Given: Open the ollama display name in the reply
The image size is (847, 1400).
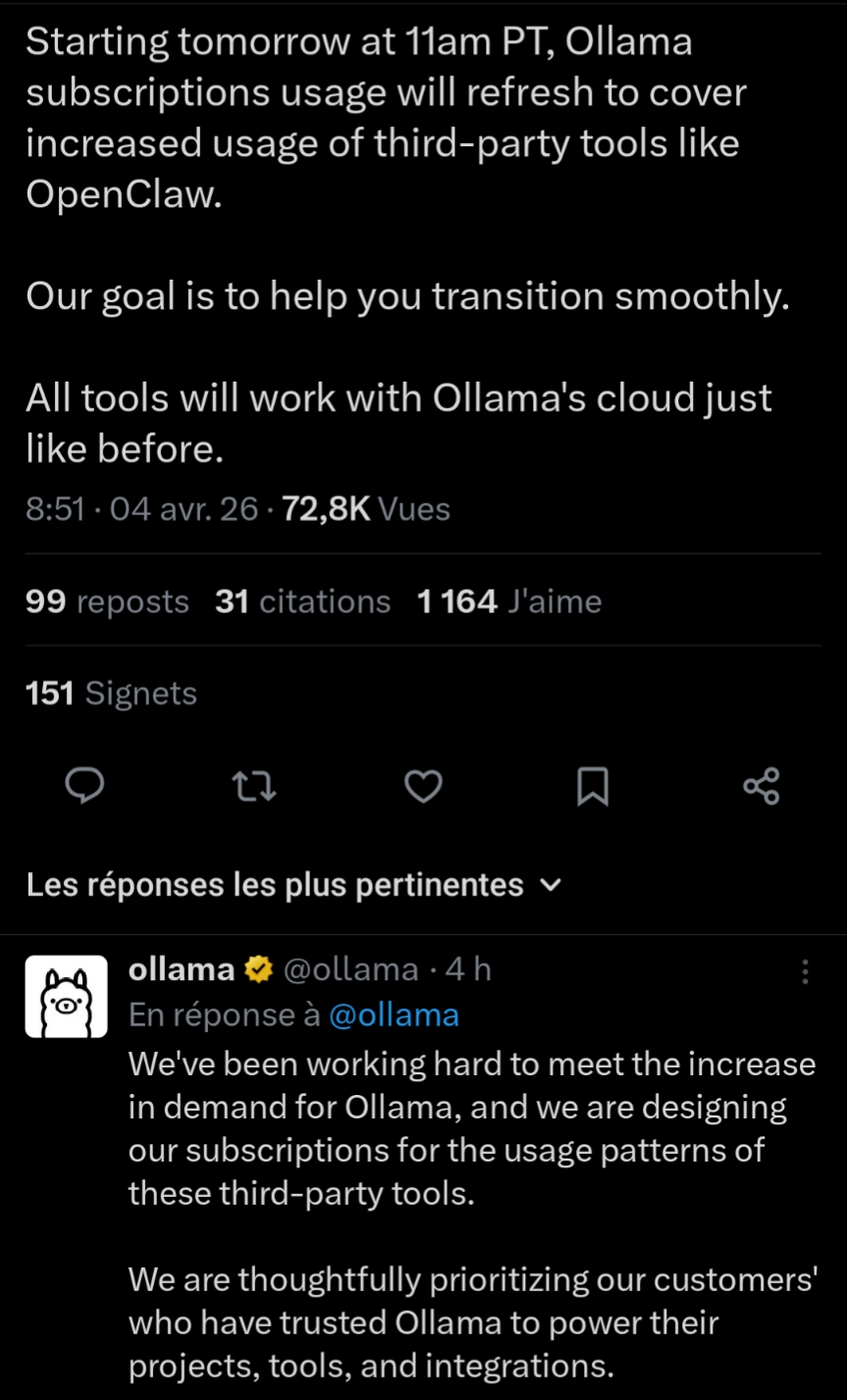Looking at the screenshot, I should pos(182,969).
